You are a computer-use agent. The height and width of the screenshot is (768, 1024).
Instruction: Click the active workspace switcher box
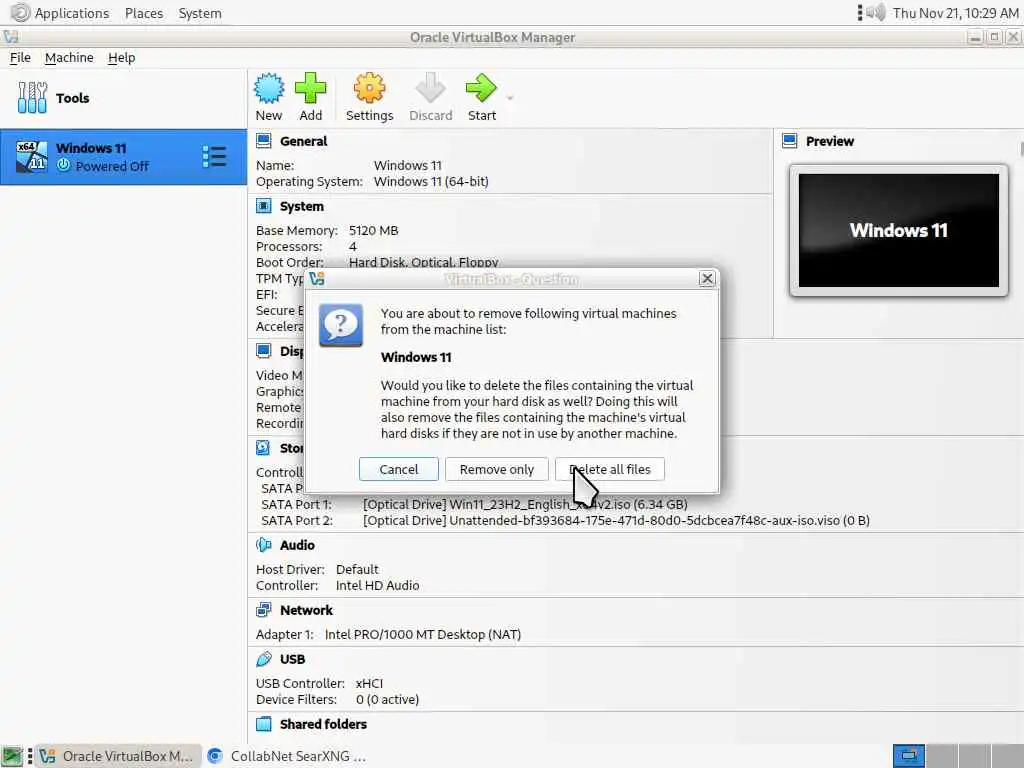click(x=908, y=756)
